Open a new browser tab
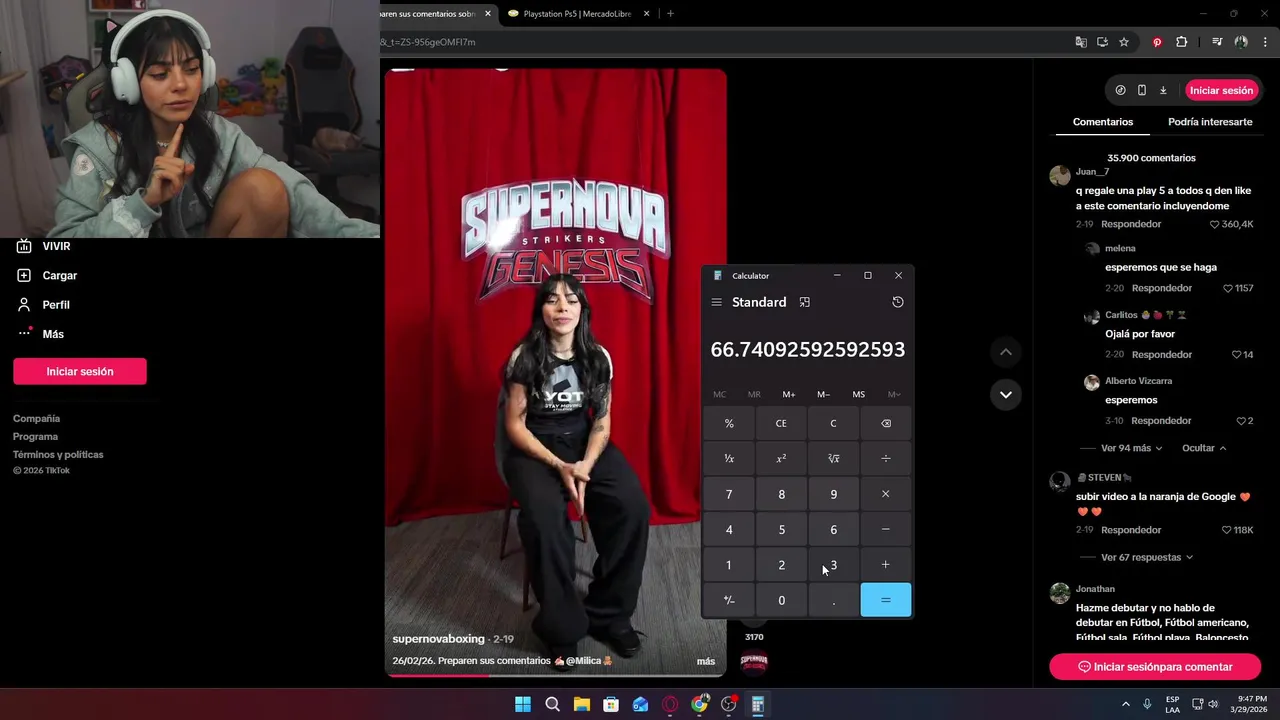This screenshot has width=1280, height=720. [670, 13]
